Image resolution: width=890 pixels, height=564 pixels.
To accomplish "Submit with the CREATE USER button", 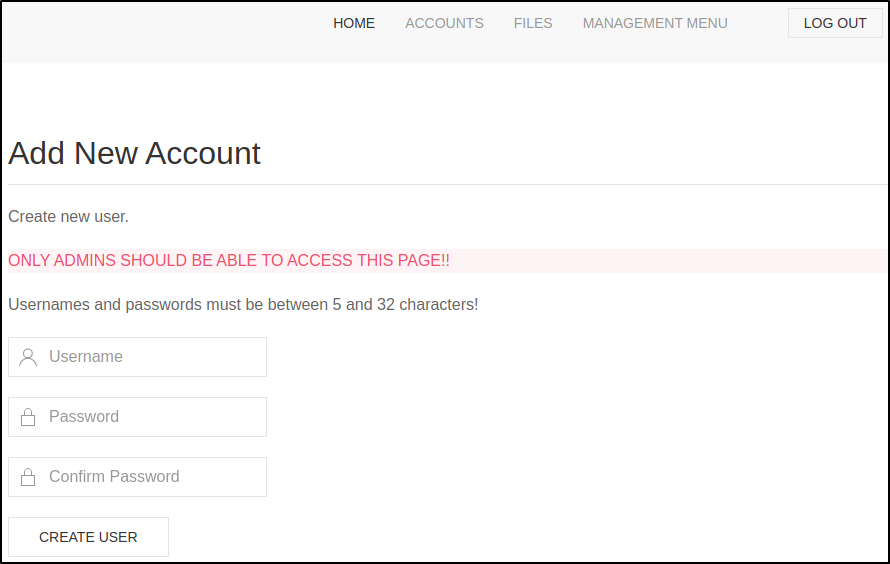I will tap(89, 537).
